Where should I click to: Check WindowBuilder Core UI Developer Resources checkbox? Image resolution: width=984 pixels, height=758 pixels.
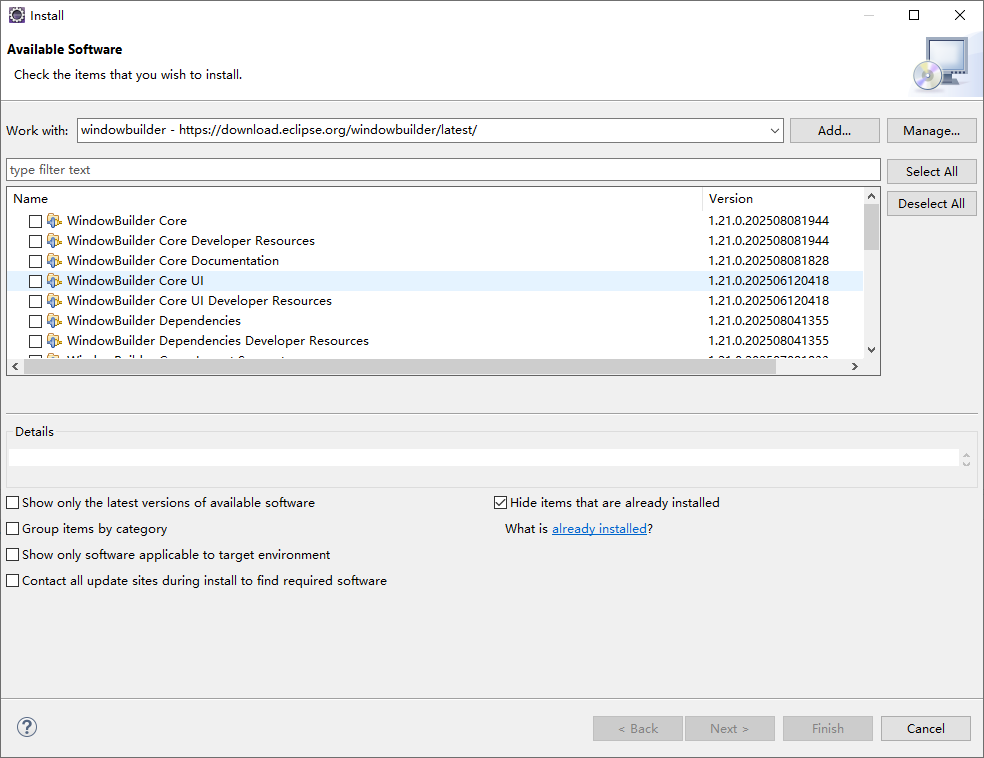point(35,302)
